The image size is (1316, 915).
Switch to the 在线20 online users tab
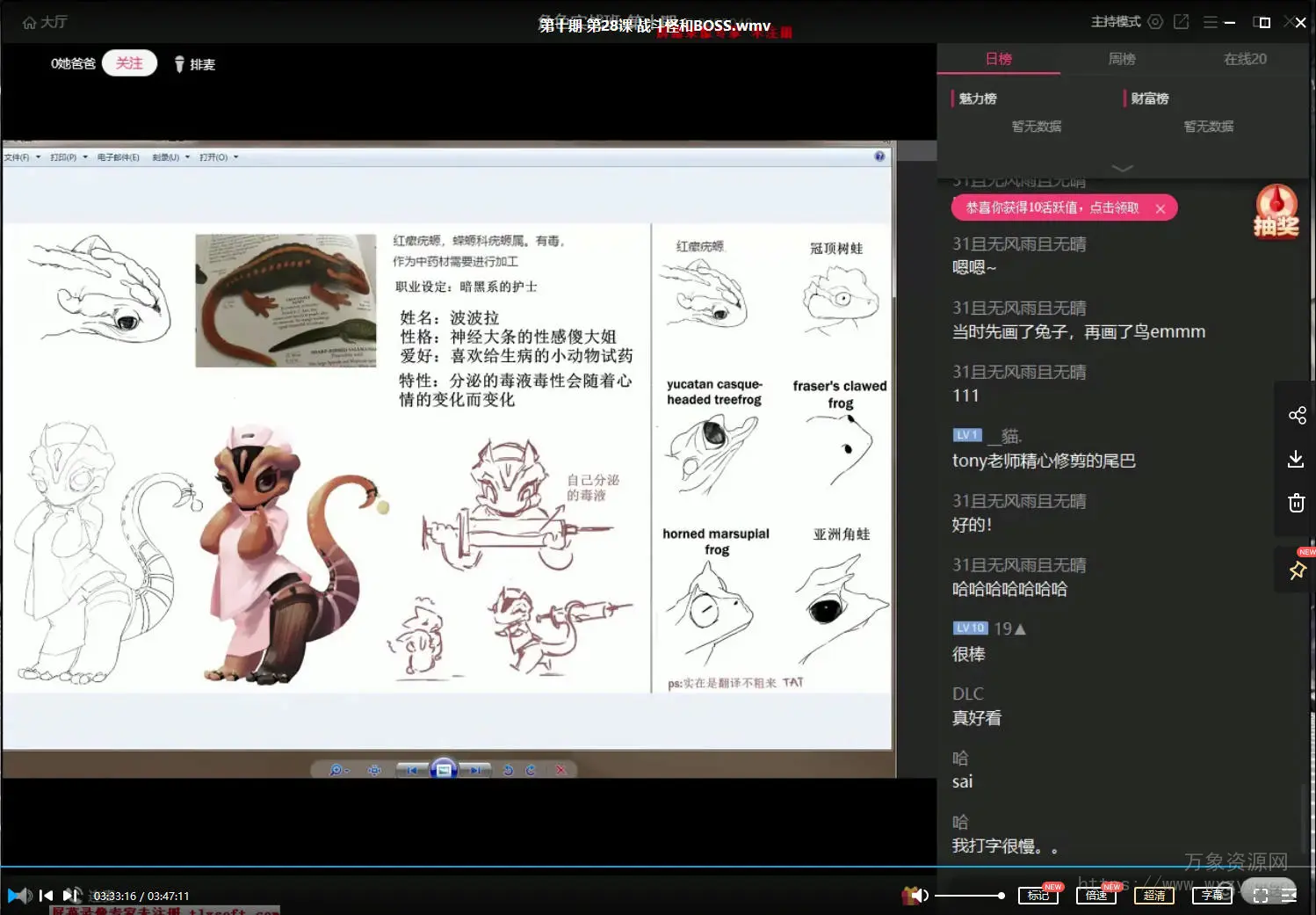click(1245, 59)
